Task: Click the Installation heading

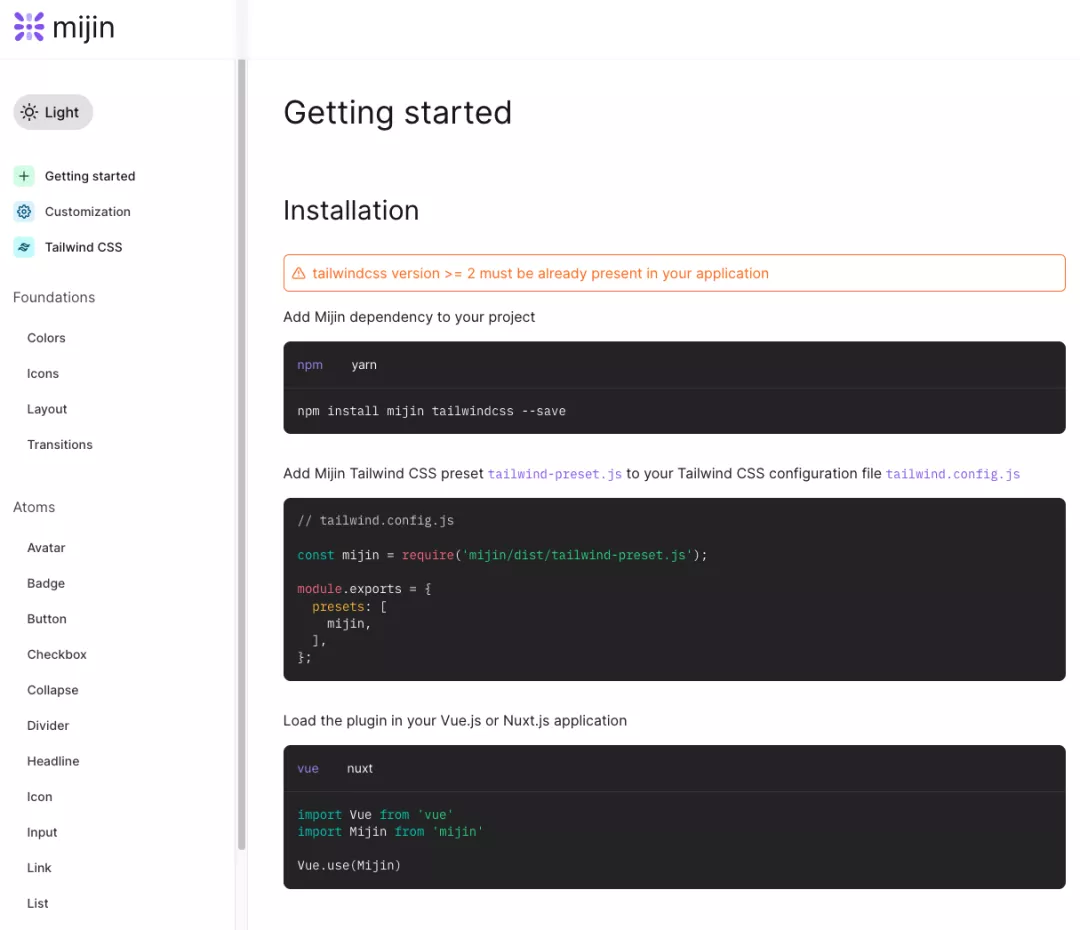Action: (x=351, y=211)
